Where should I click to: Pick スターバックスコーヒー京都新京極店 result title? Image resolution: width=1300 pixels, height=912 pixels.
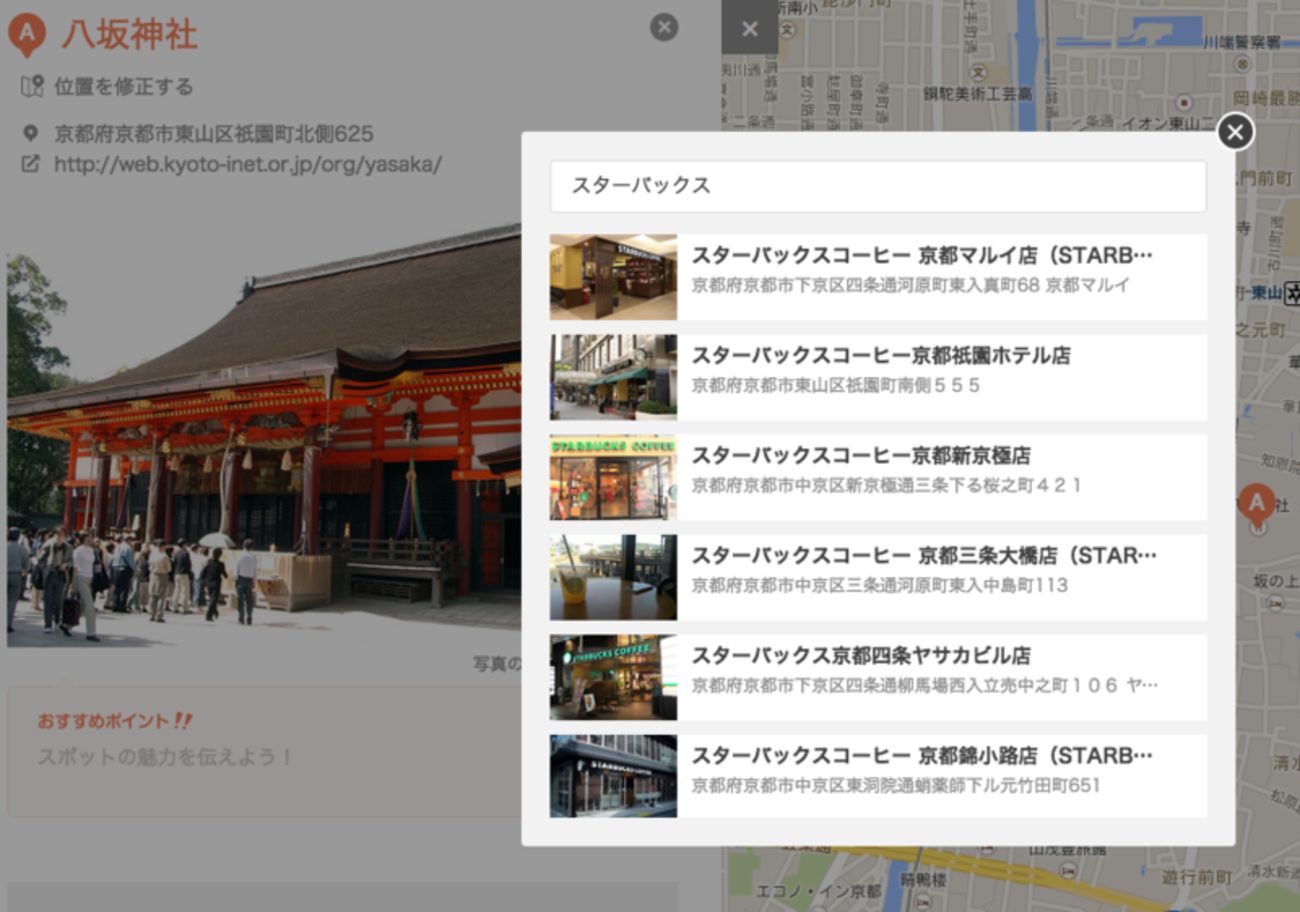(861, 456)
